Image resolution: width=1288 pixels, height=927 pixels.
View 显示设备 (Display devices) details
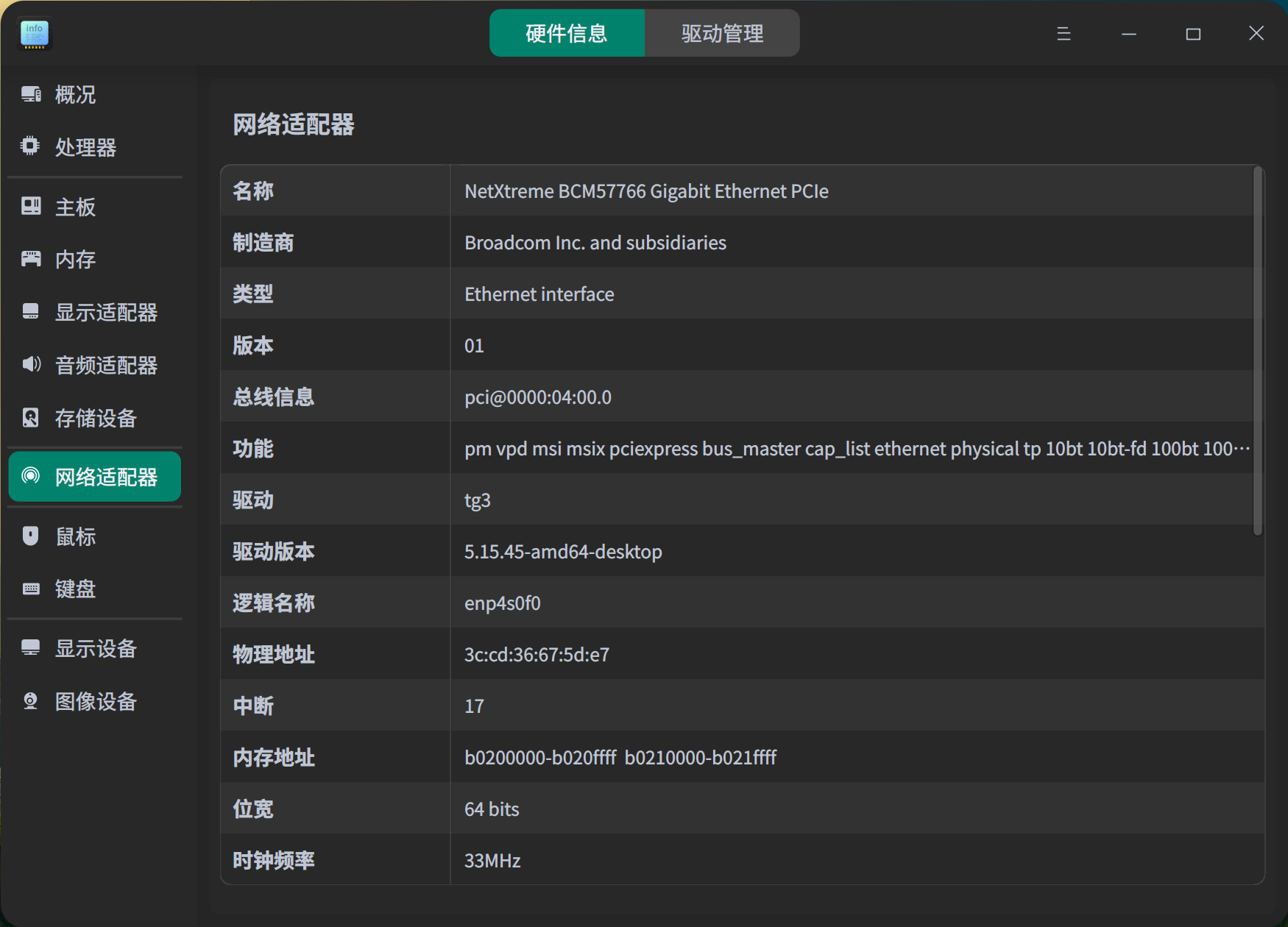point(95,648)
